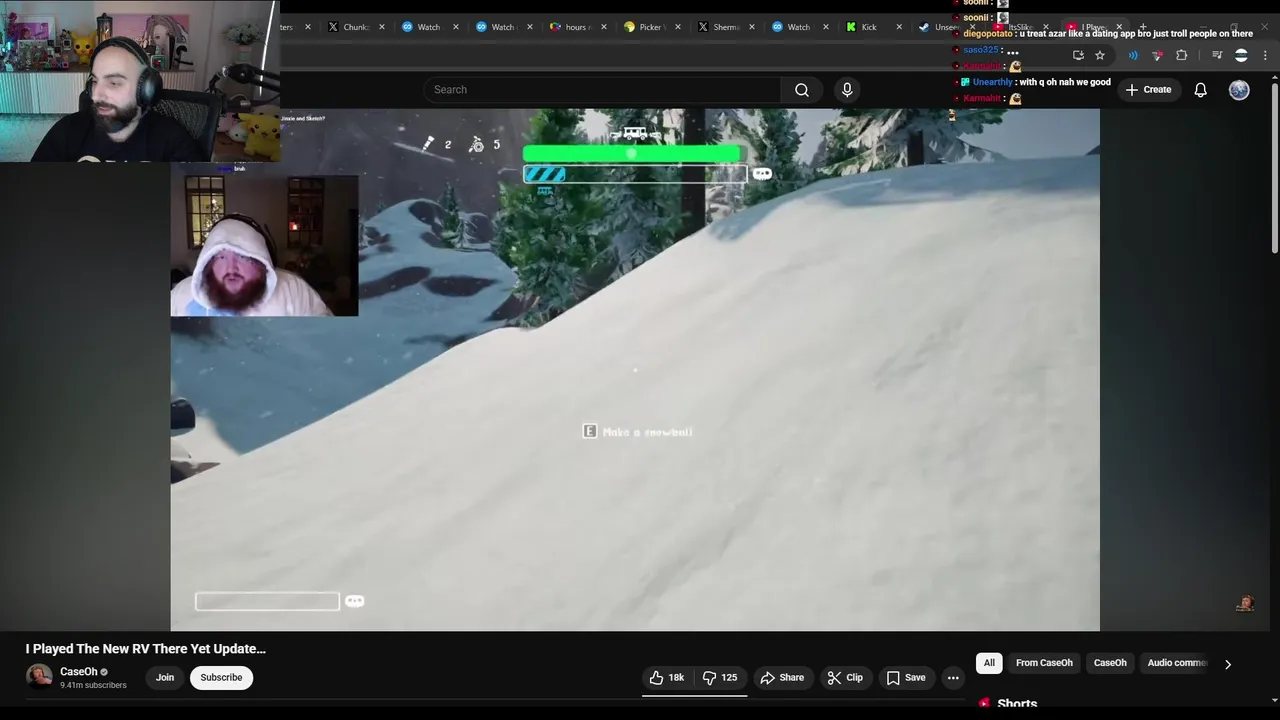
Task: Close the Sherma tab
Action: [x=751, y=27]
